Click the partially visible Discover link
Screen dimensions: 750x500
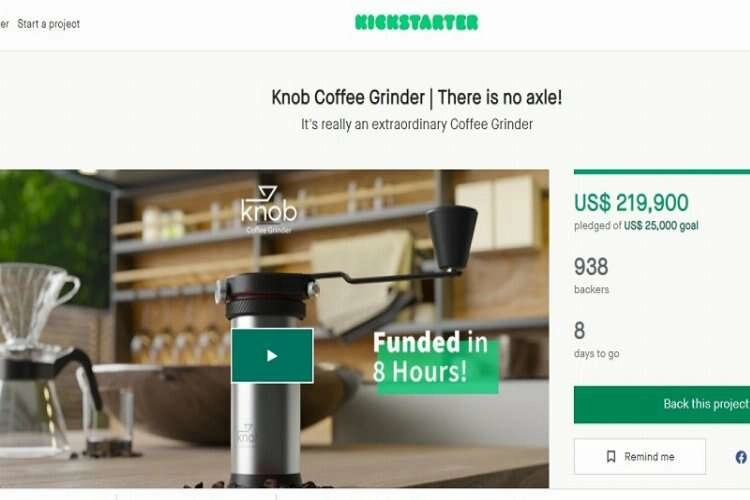coord(4,23)
